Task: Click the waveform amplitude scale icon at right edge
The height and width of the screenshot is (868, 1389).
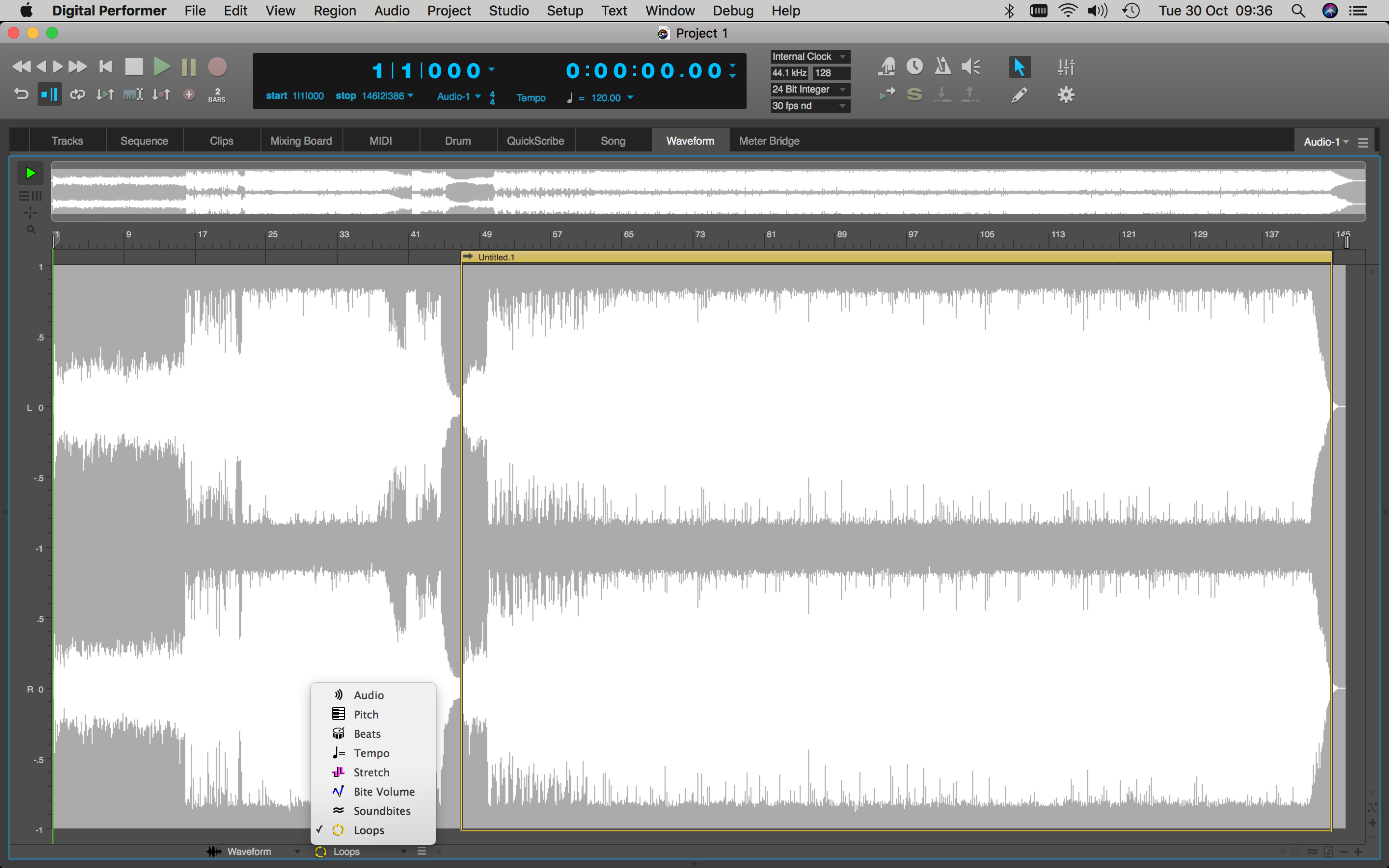Action: (1372, 808)
